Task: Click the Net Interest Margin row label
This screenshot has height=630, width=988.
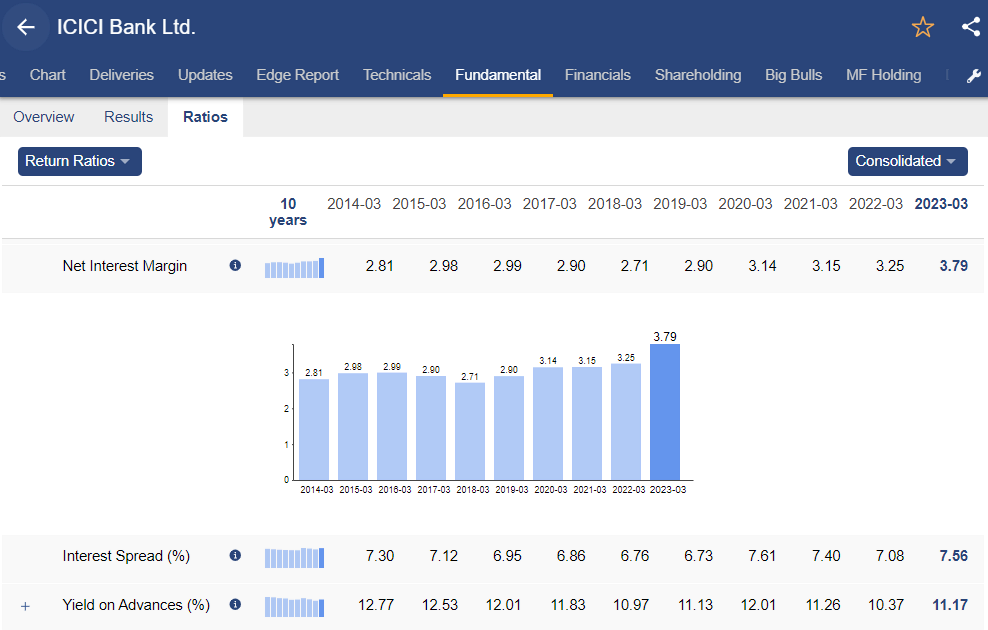Action: tap(125, 266)
